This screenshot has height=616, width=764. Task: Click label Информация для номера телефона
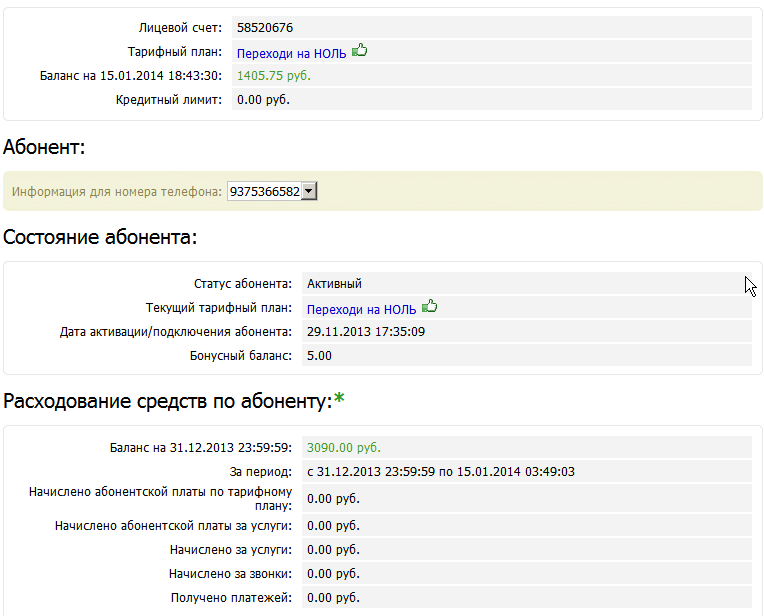(117, 192)
